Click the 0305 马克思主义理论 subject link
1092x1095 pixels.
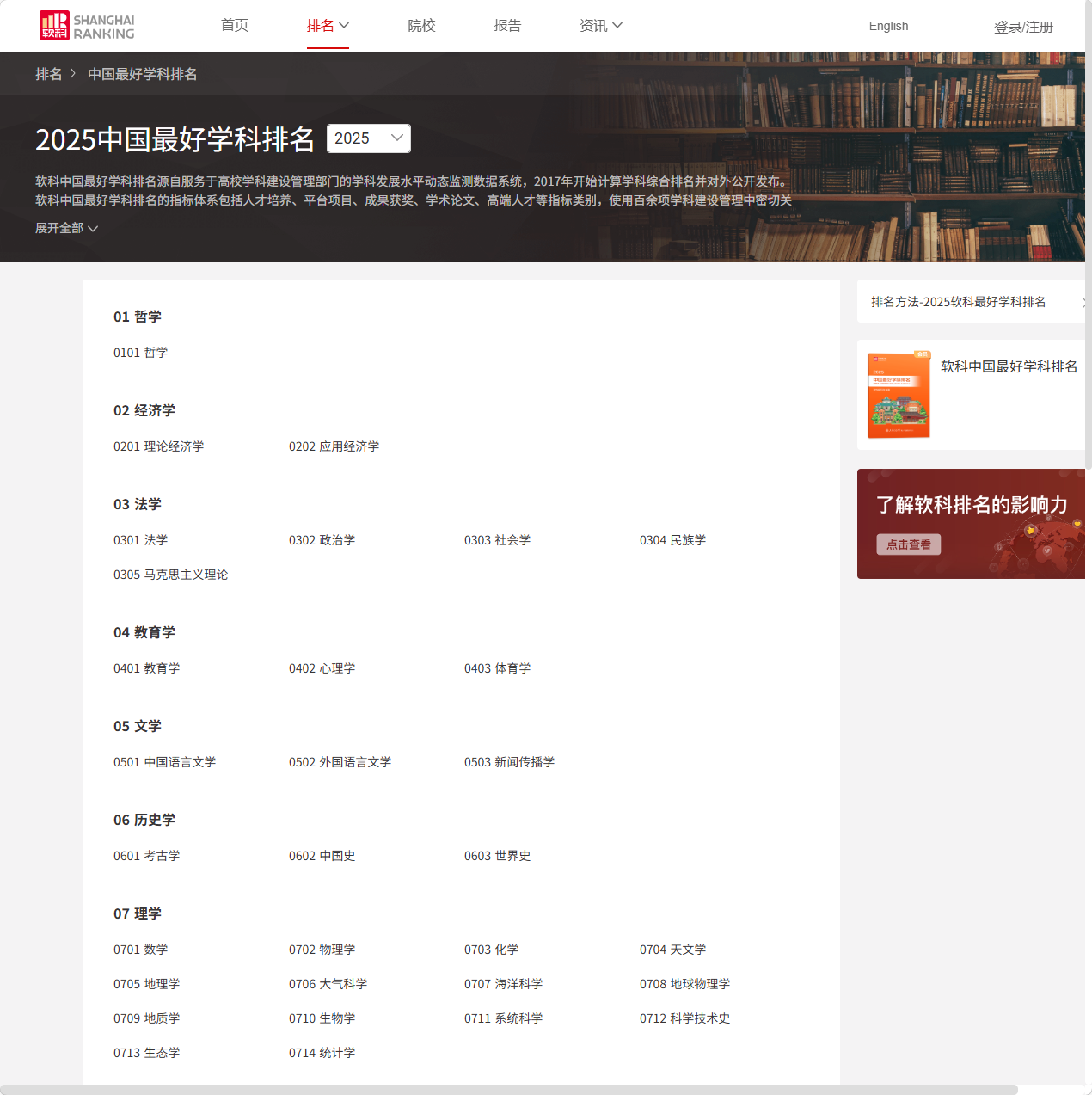click(170, 575)
